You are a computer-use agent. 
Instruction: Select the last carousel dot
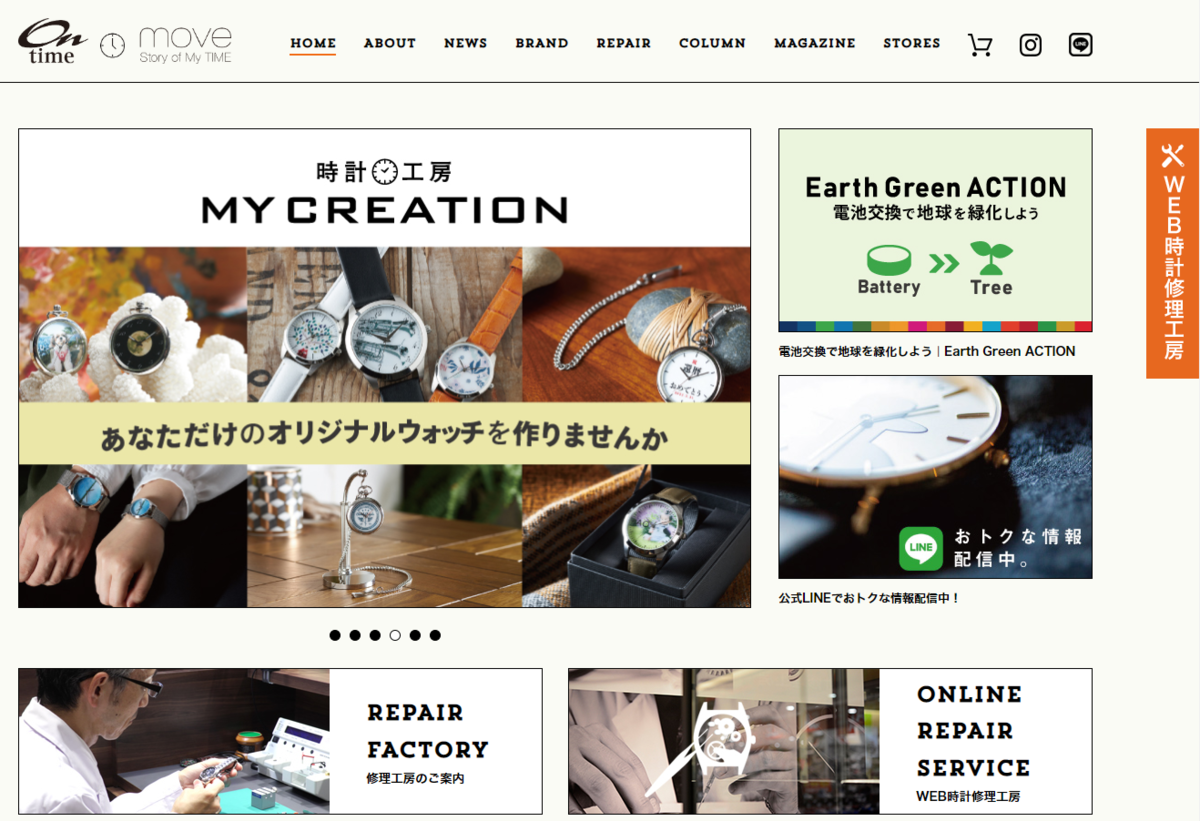(x=435, y=635)
